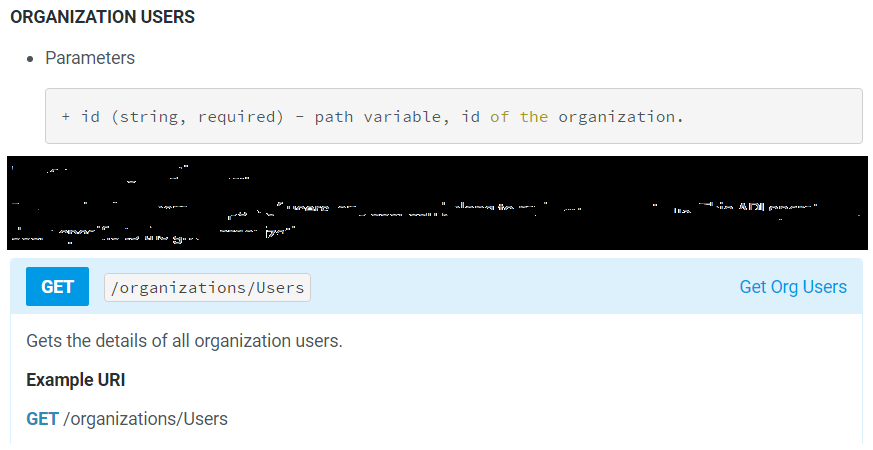Click the 'id' parameter name in code block

coord(90,116)
